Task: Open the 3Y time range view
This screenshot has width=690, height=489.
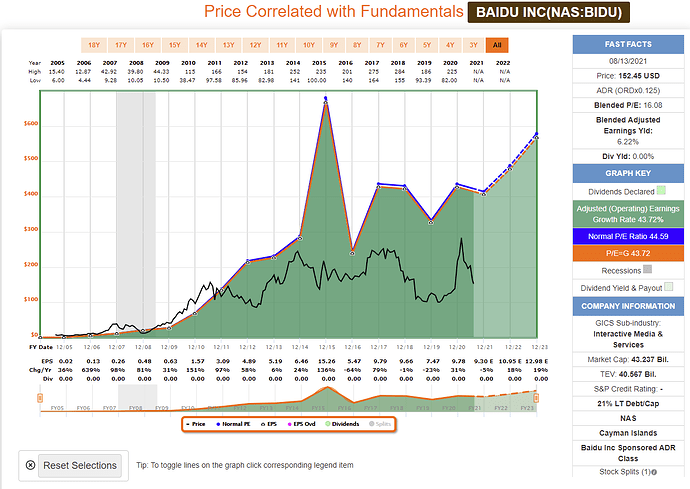Action: (x=473, y=45)
